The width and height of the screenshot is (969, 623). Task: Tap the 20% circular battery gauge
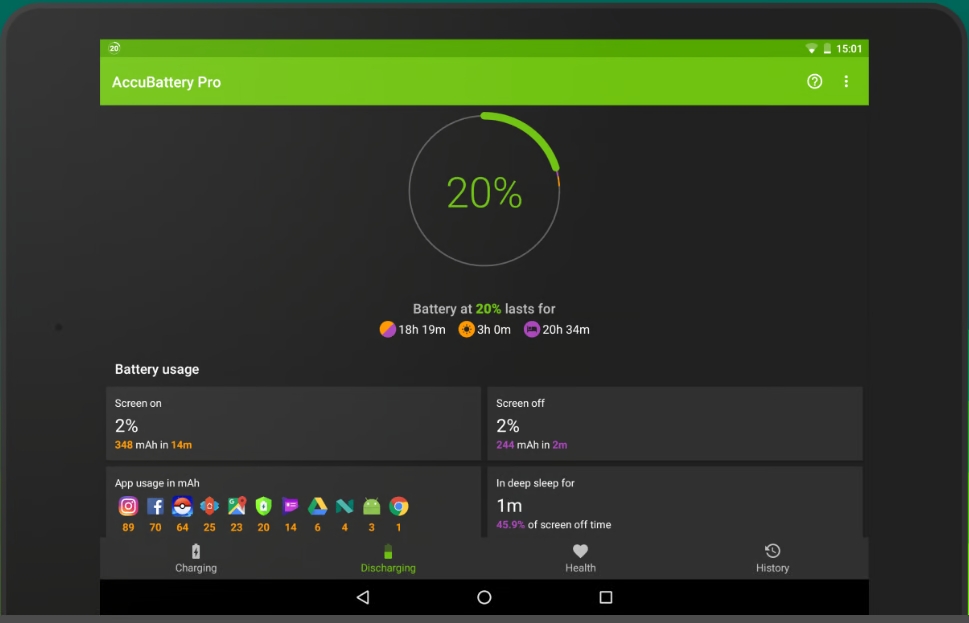[484, 192]
